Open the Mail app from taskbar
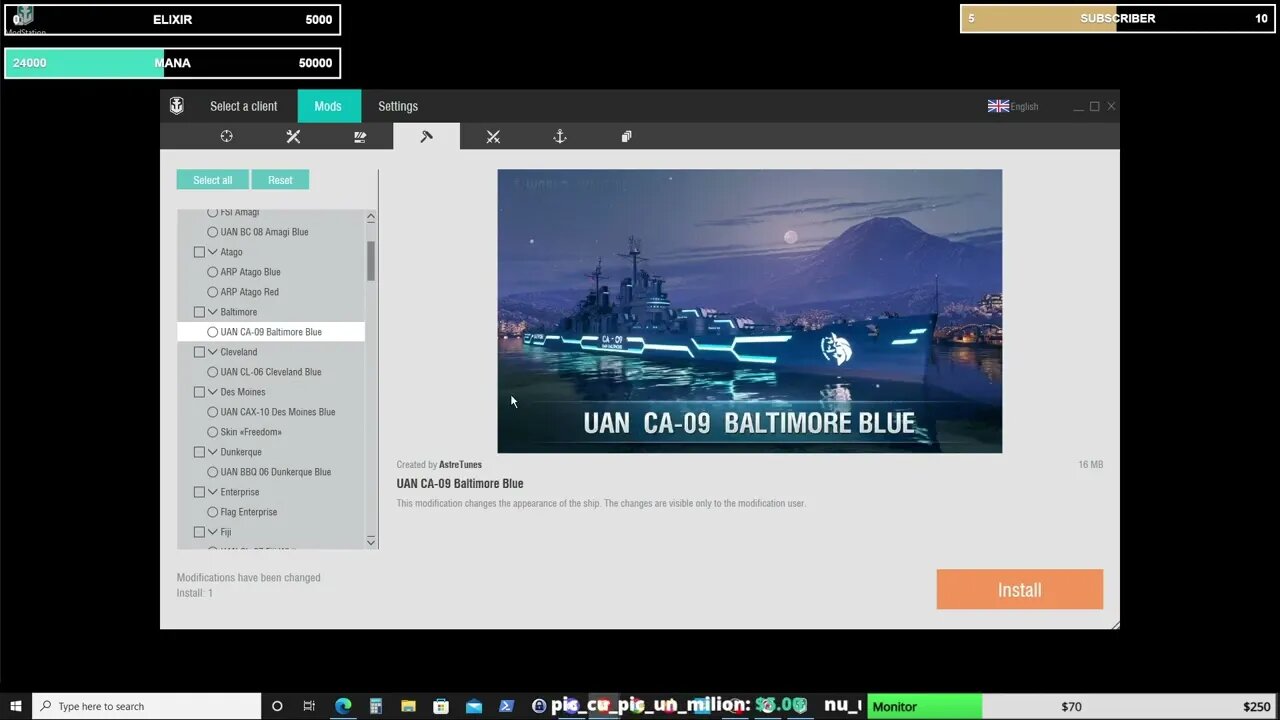The width and height of the screenshot is (1280, 720). click(x=474, y=706)
